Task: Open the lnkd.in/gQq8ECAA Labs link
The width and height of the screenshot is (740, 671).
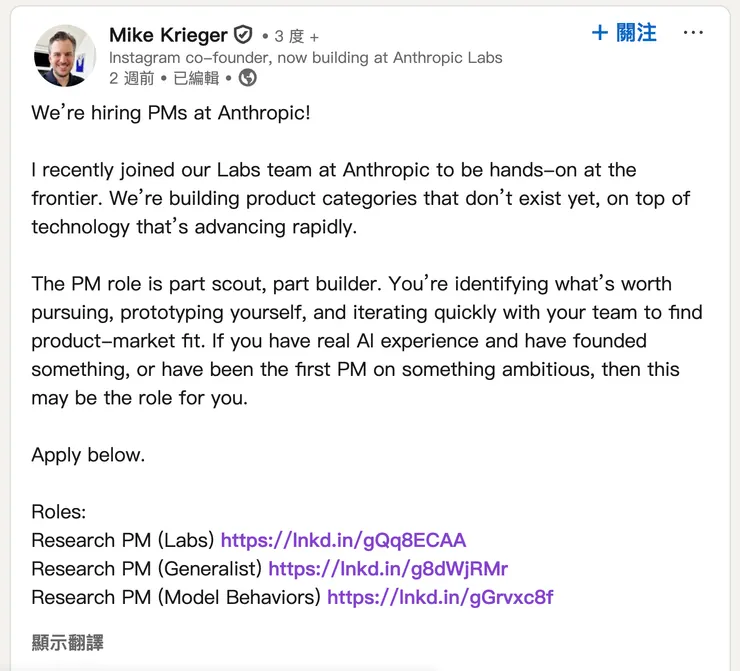Action: 343,540
